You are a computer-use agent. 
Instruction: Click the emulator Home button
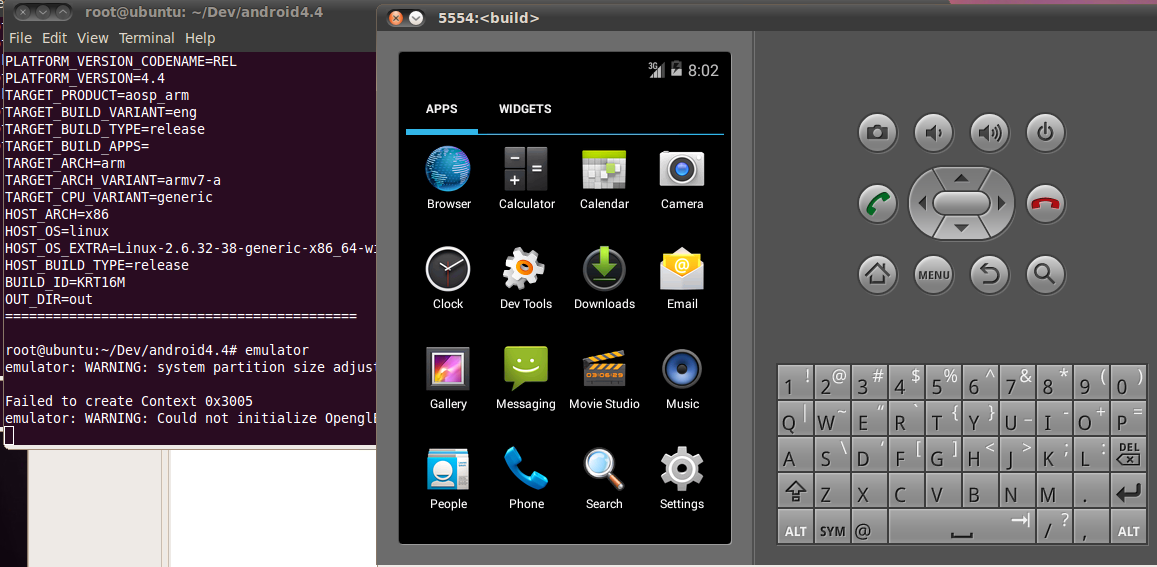pos(877,275)
